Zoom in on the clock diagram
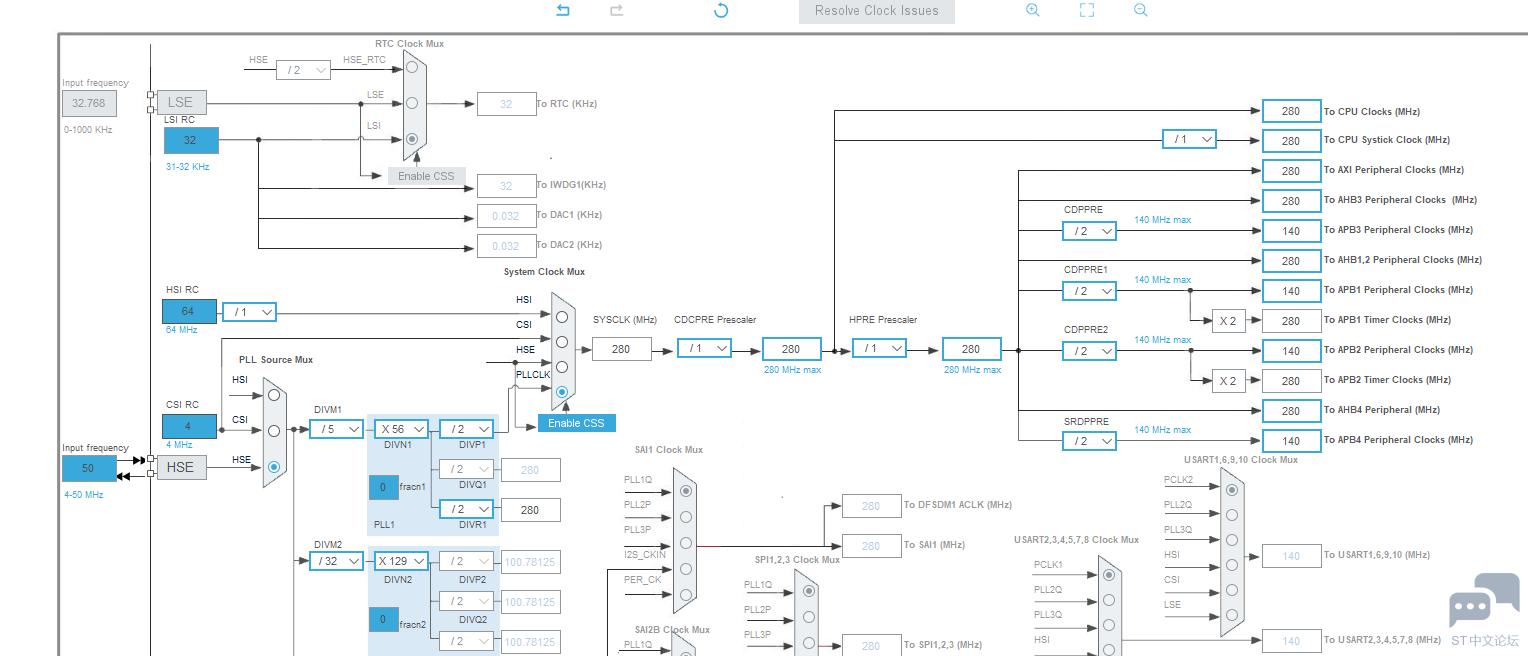 pyautogui.click(x=1033, y=10)
